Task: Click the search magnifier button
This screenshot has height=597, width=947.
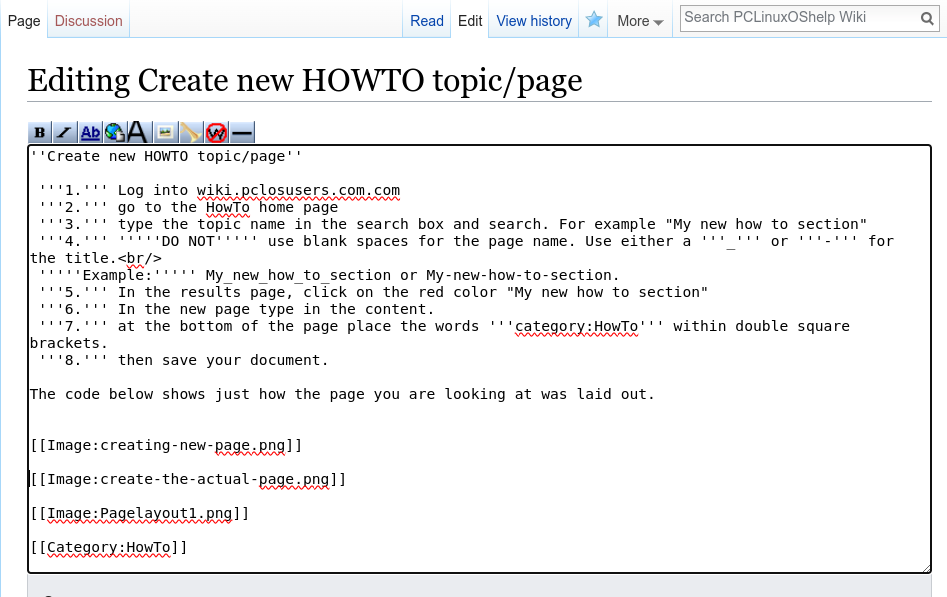Action: [x=927, y=18]
